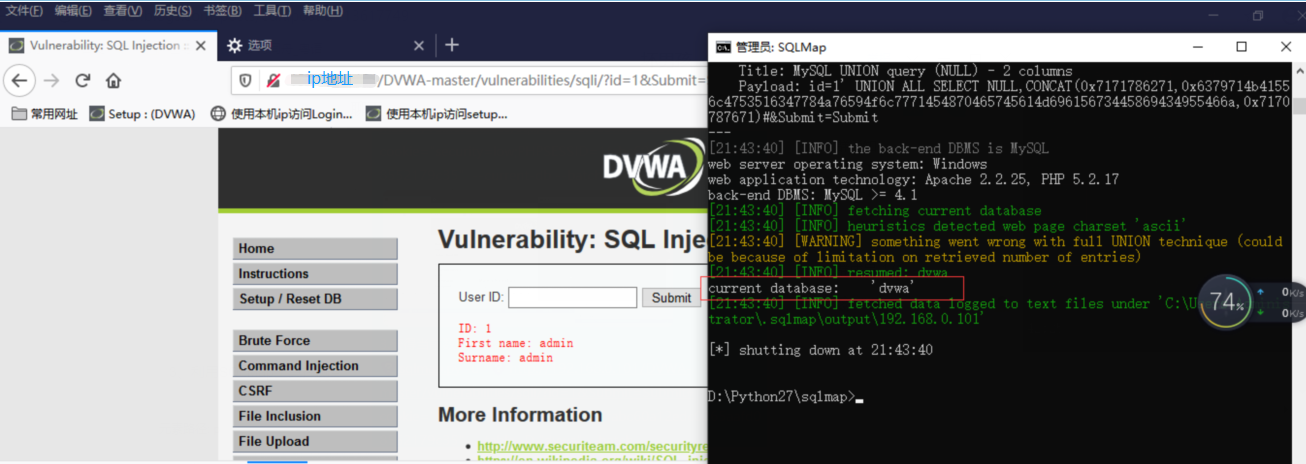Screen dimensions: 1306x464
Task: Click the insecure connection lock icon
Action: tap(273, 80)
